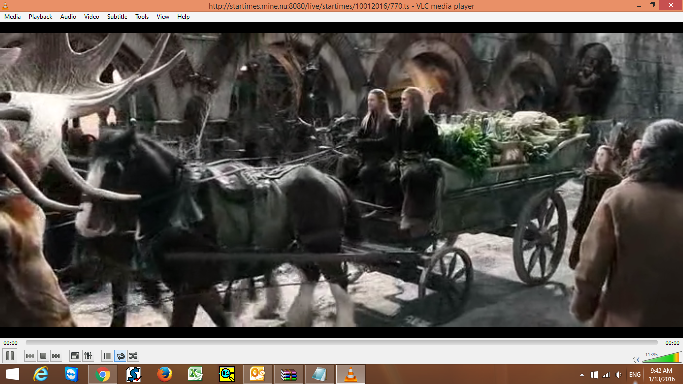Set volume using the green volume slider

click(x=661, y=357)
